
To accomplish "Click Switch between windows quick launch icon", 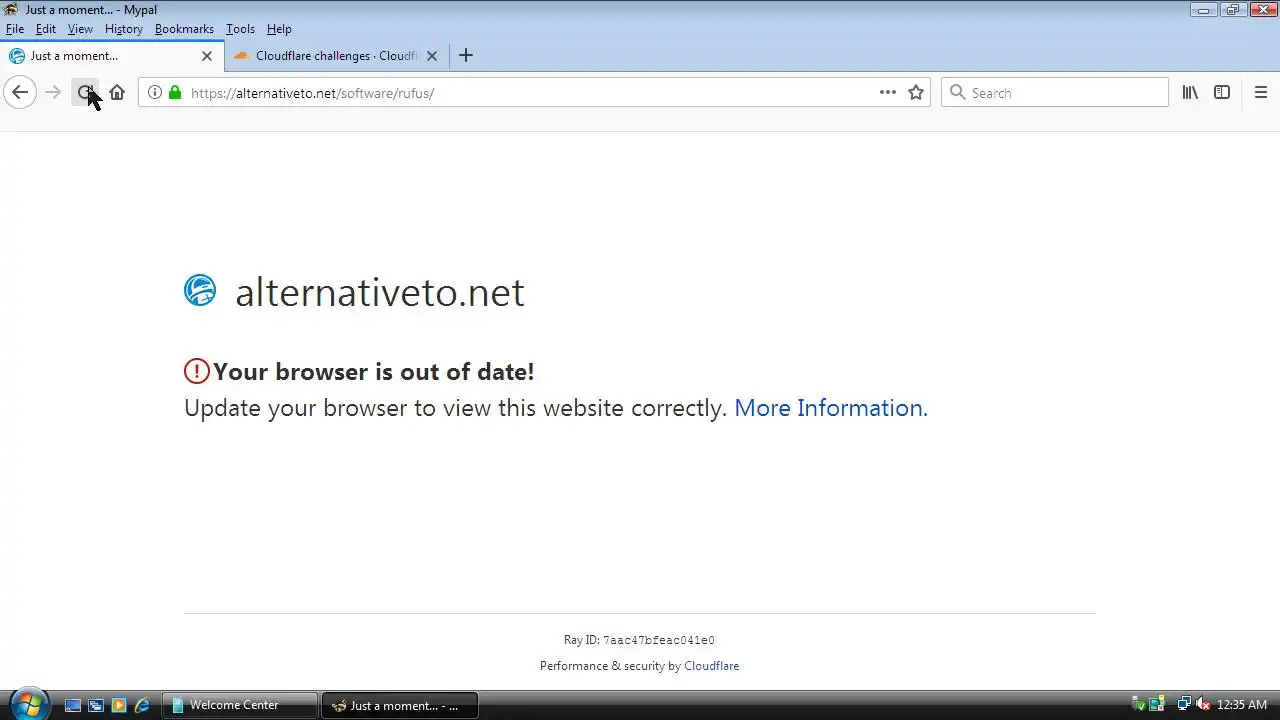I will (96, 705).
